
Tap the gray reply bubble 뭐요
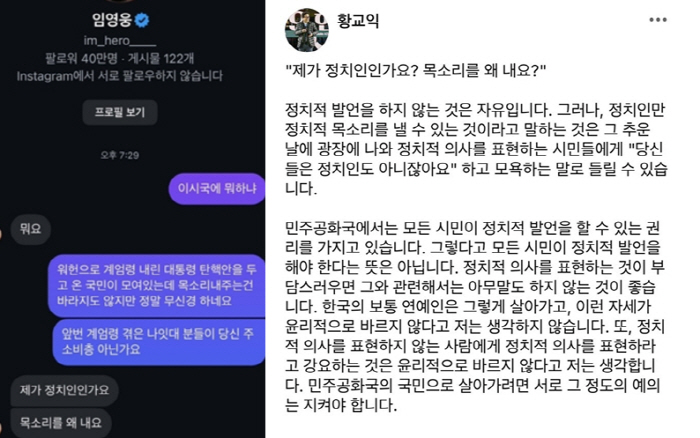[30, 229]
